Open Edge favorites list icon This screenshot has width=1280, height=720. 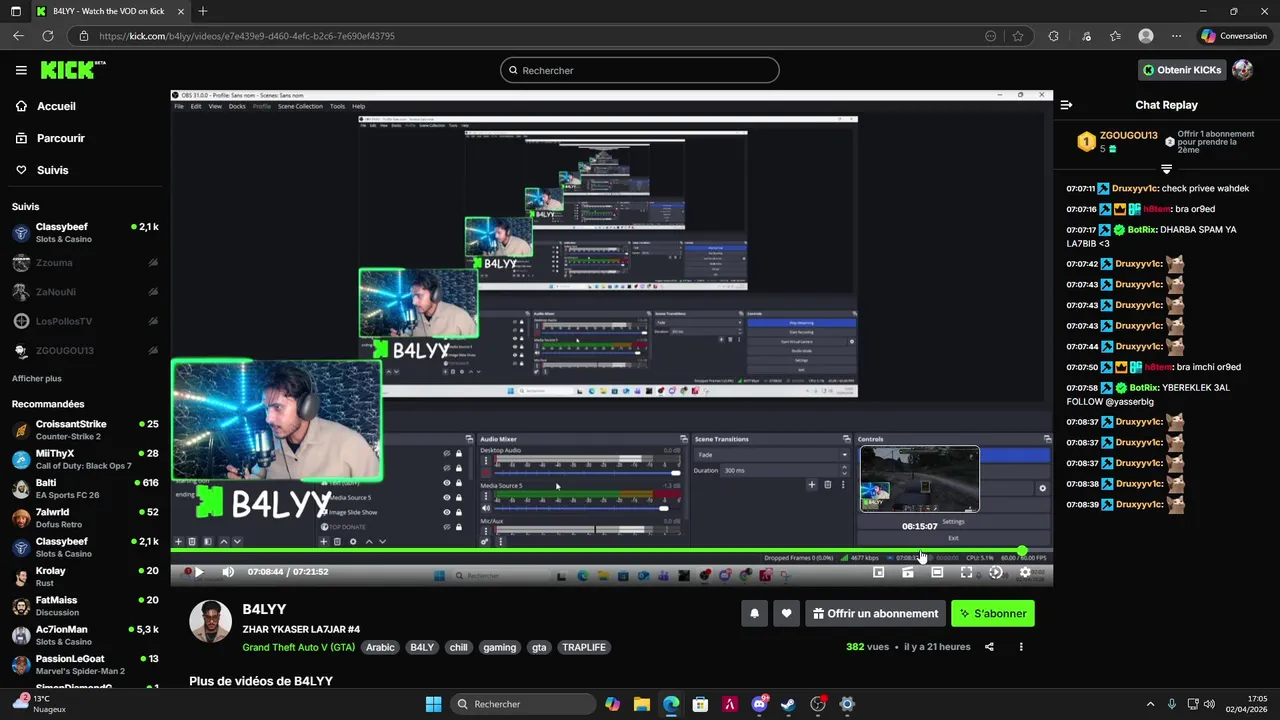coord(1115,36)
